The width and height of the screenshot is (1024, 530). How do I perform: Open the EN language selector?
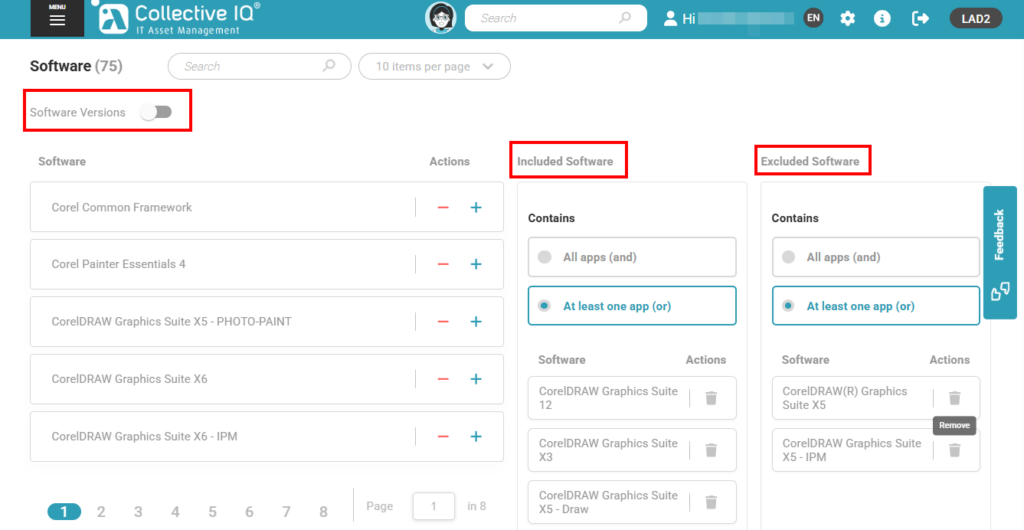pos(813,18)
